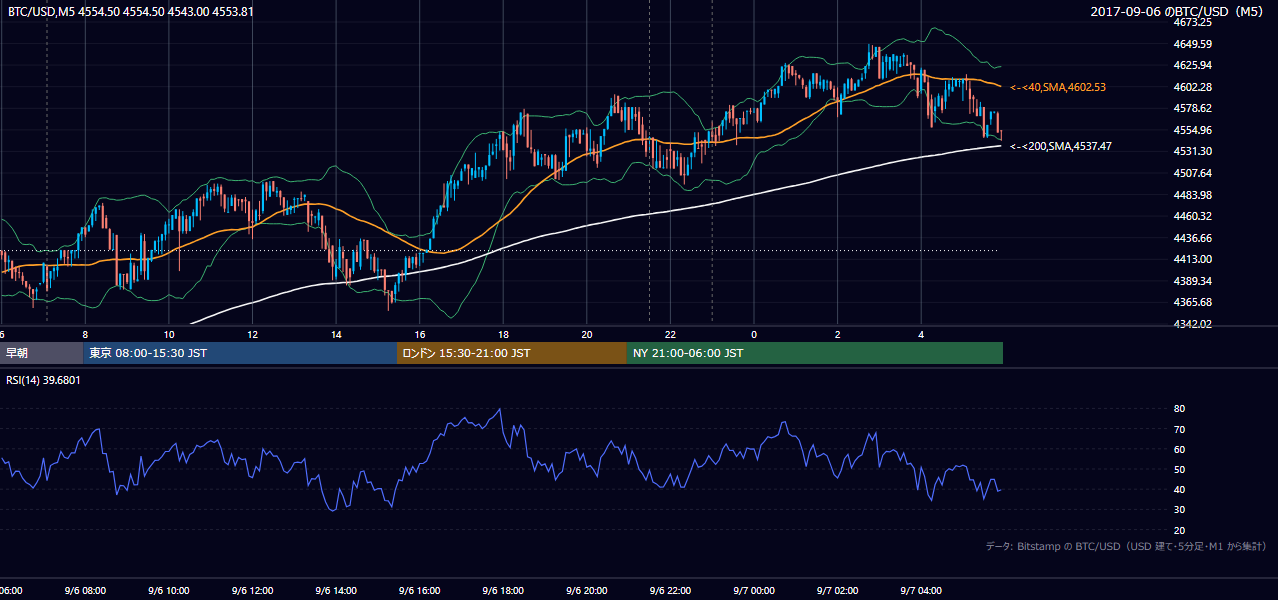Click price axis label 4389.34

(x=1194, y=281)
